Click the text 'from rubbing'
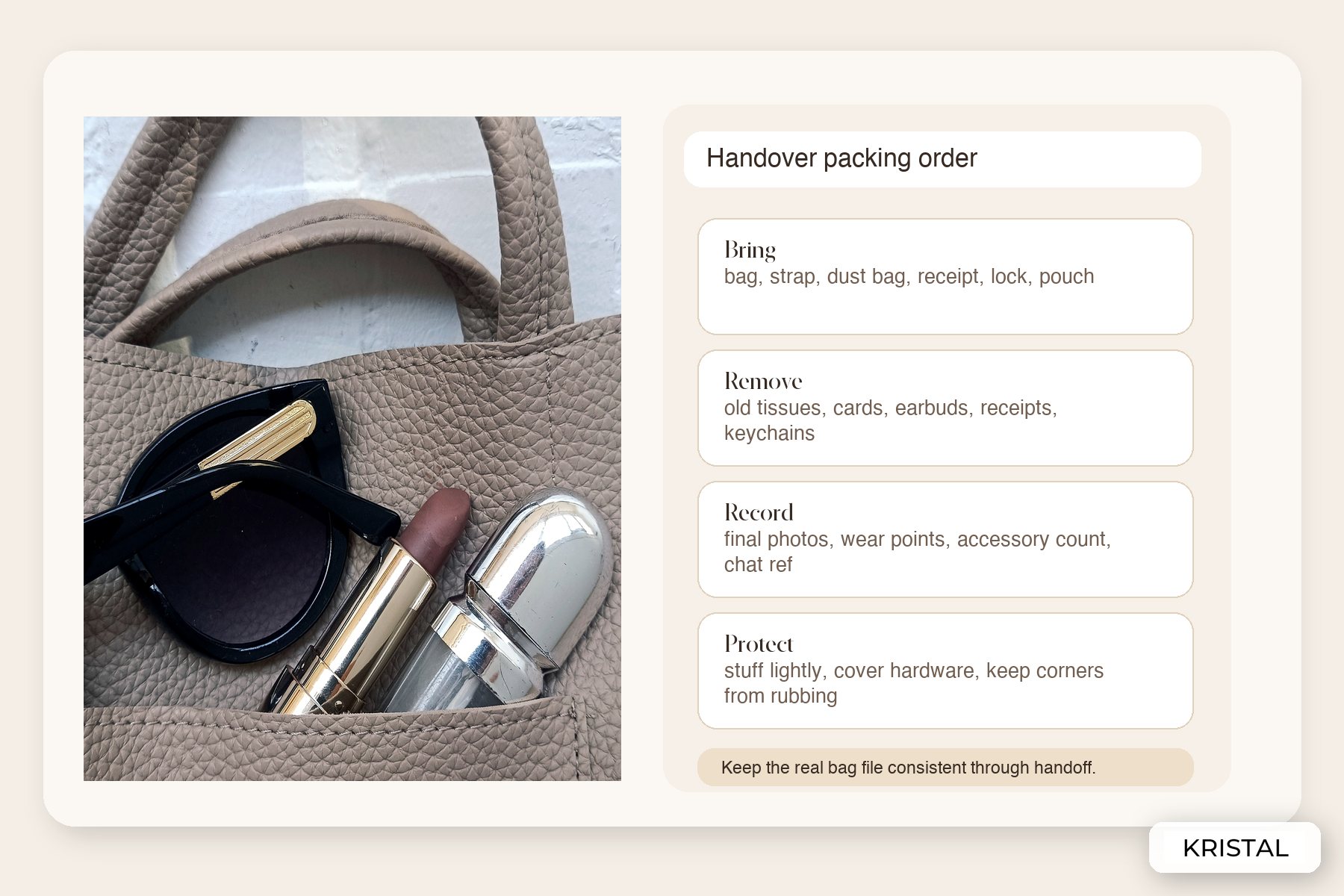 [x=780, y=696]
